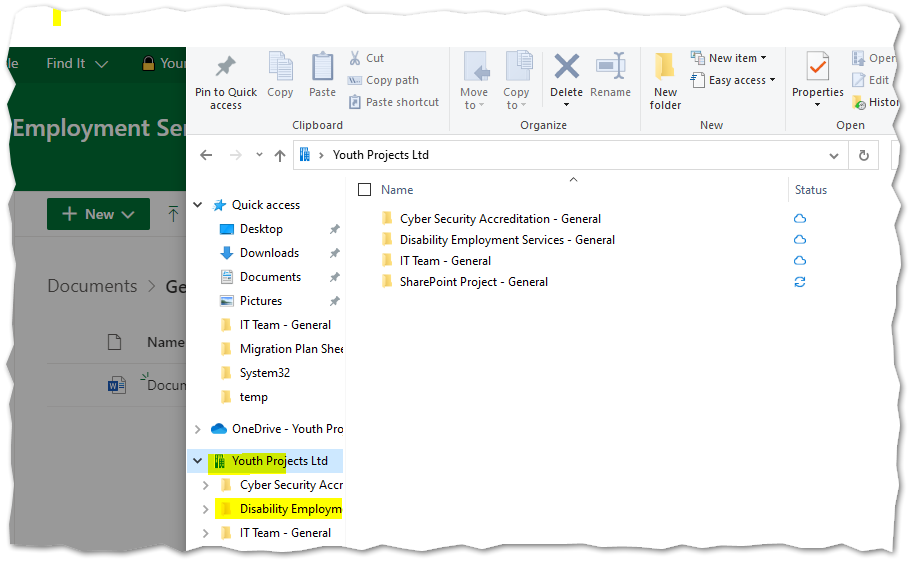The width and height of the screenshot is (911, 563).
Task: Expand IT Team - General under Youth Projects
Action: pos(205,533)
